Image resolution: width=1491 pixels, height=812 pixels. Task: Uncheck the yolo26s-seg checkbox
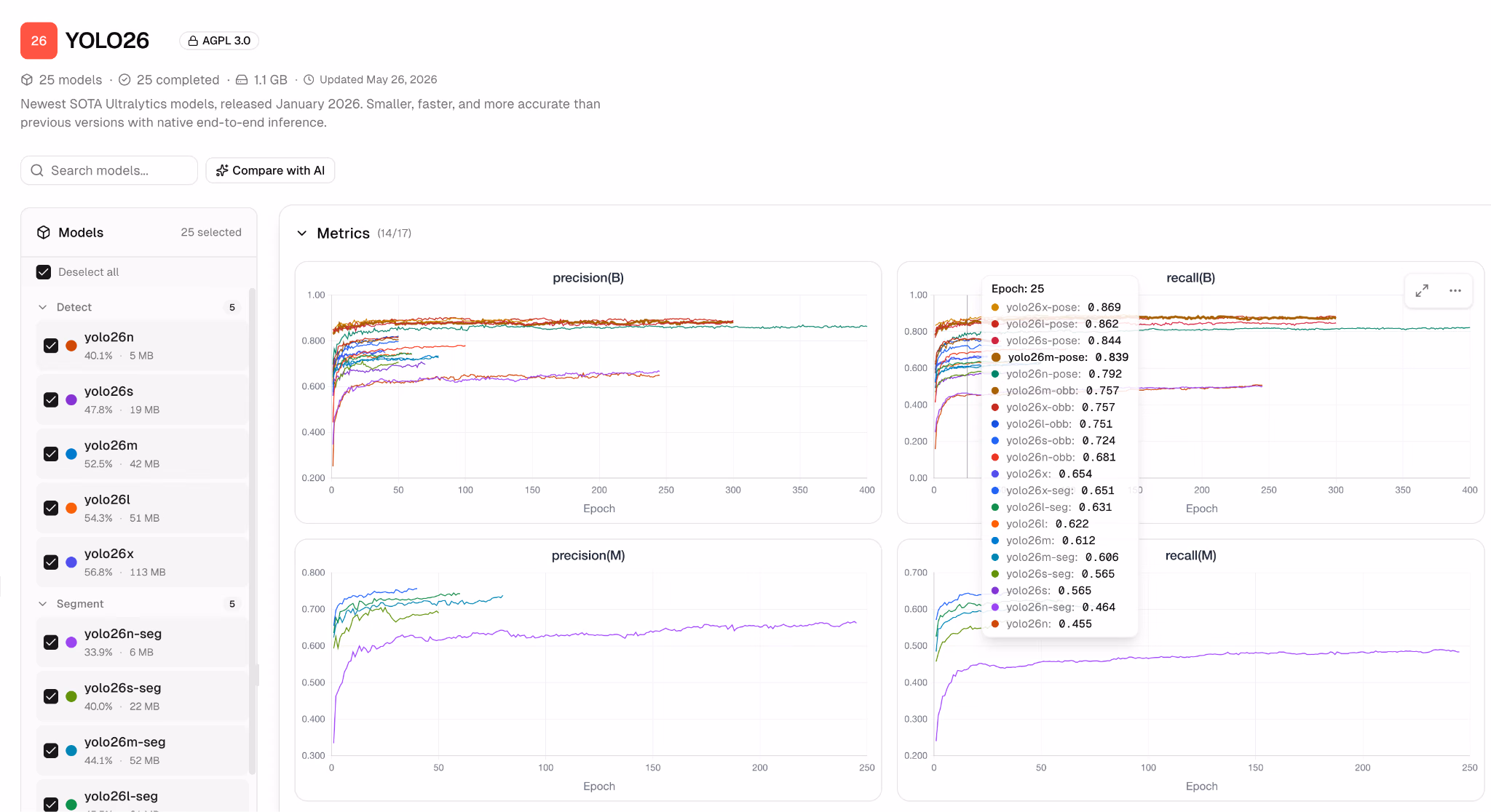[51, 696]
